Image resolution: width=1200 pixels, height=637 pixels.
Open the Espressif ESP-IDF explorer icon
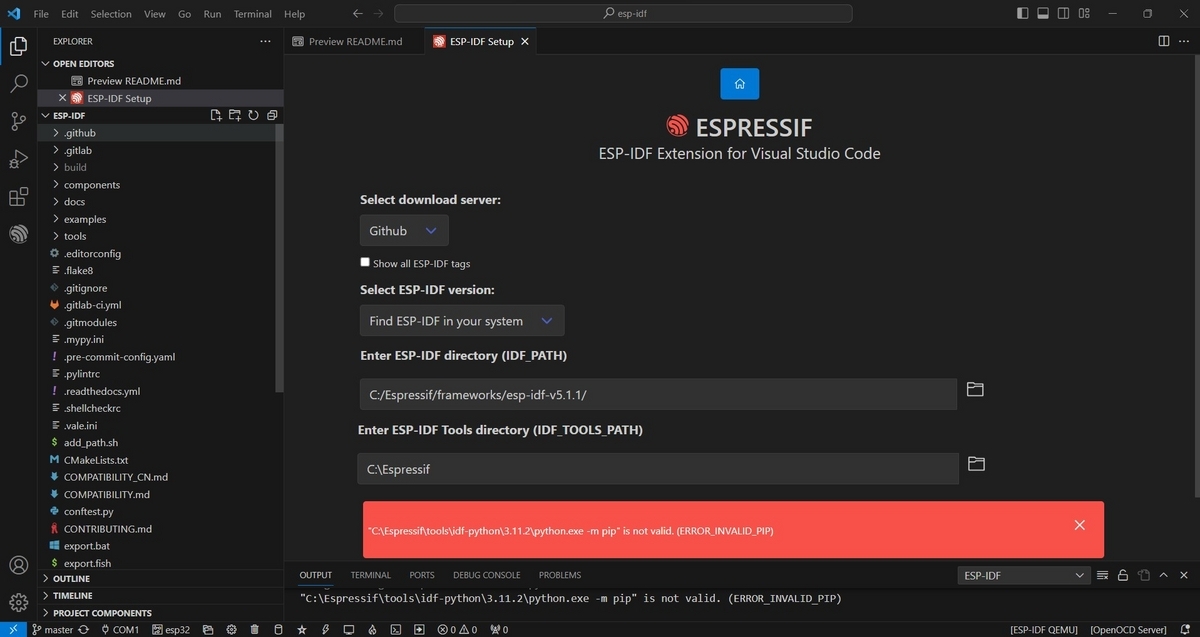tap(18, 234)
